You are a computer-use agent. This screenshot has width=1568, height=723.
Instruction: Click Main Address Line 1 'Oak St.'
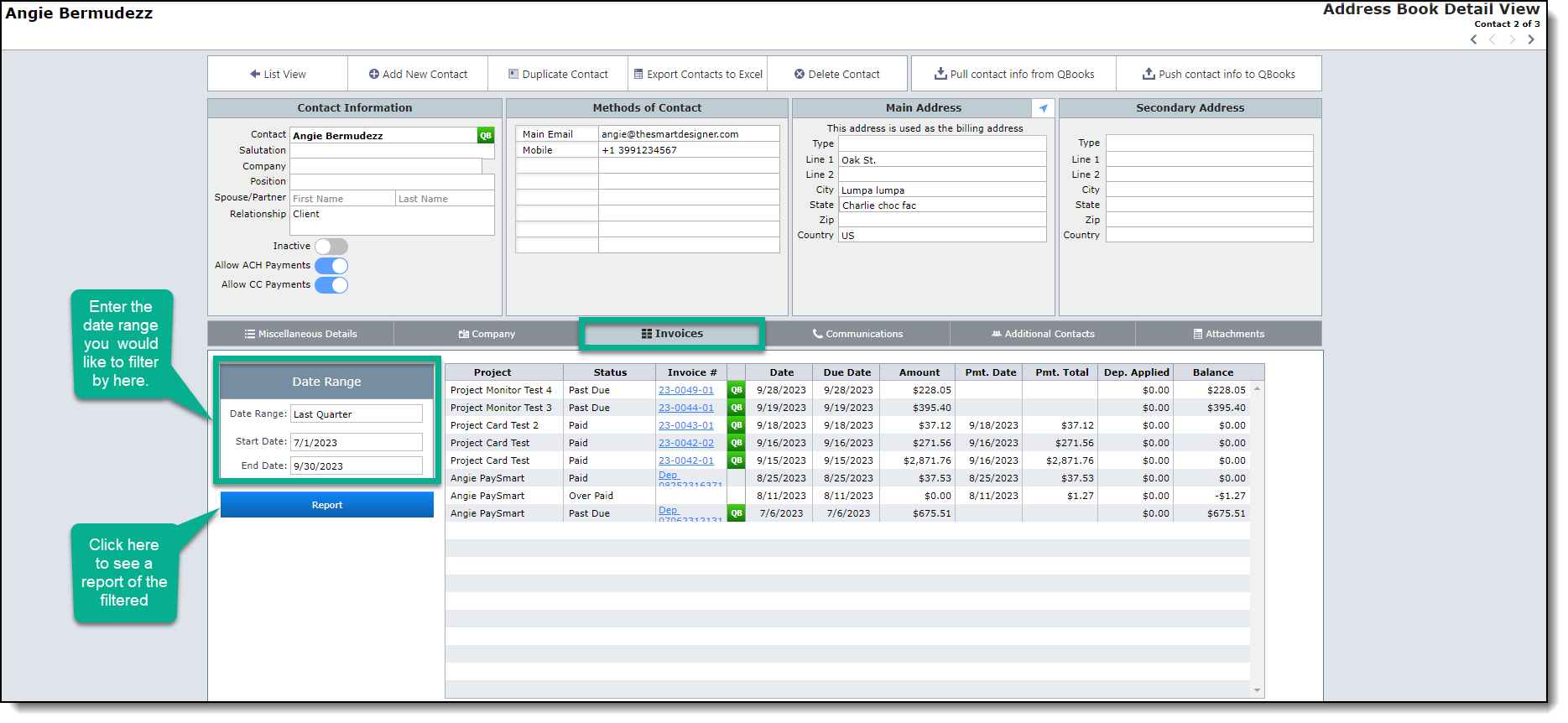point(942,159)
